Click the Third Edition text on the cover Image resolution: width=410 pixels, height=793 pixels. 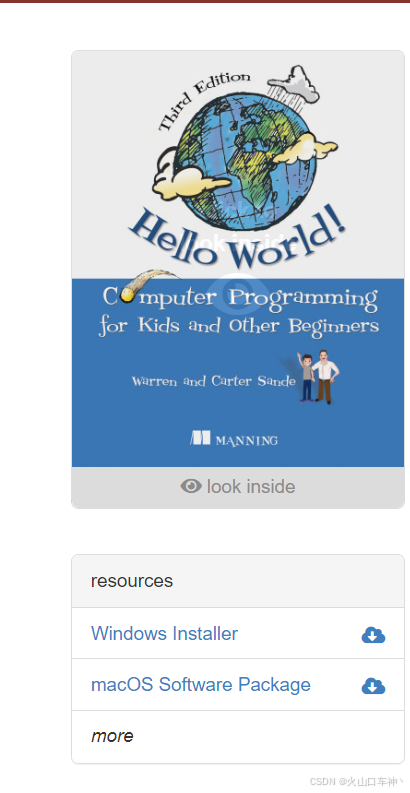203,100
